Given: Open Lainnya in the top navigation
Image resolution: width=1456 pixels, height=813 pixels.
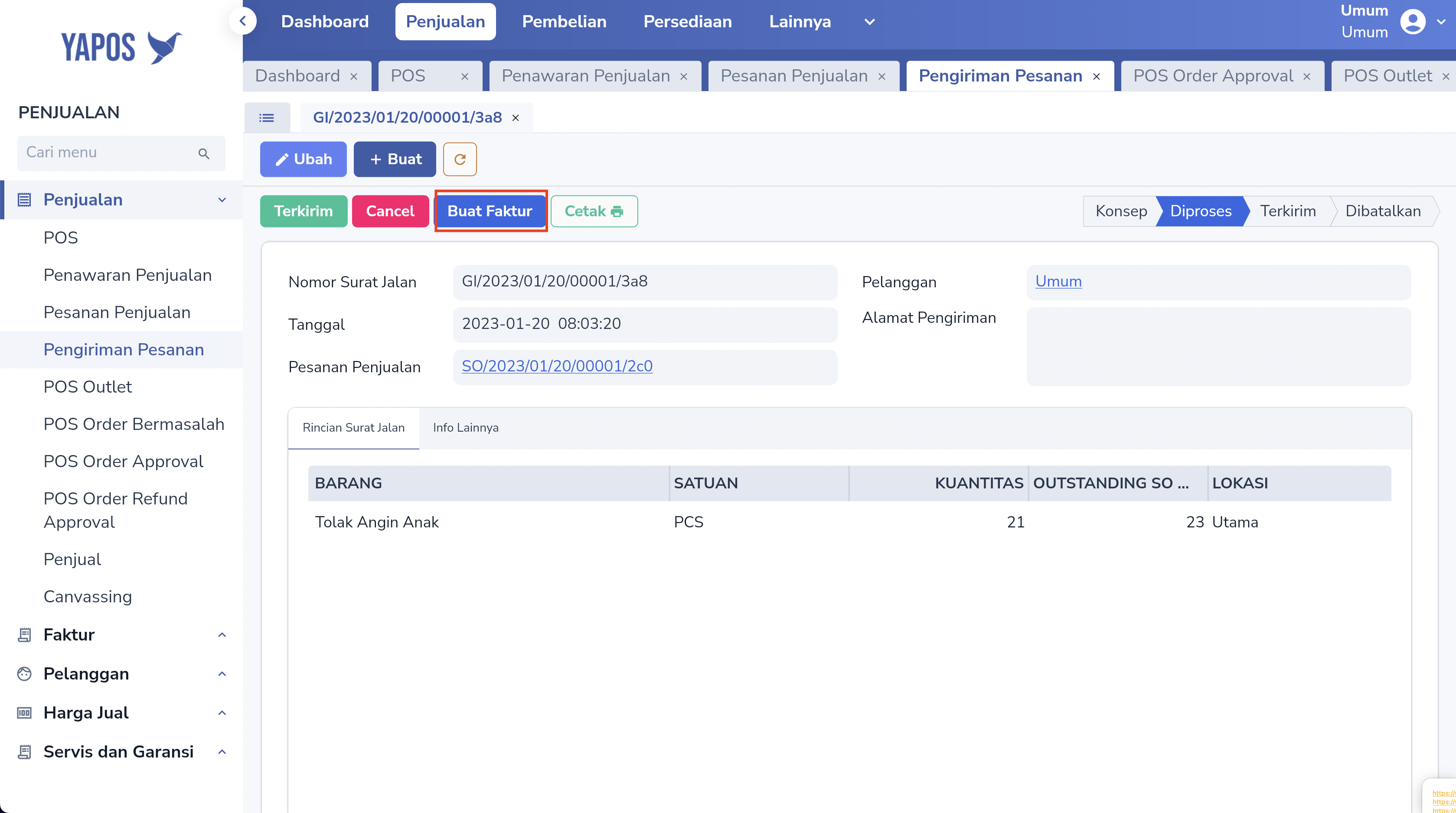Looking at the screenshot, I should click(800, 22).
